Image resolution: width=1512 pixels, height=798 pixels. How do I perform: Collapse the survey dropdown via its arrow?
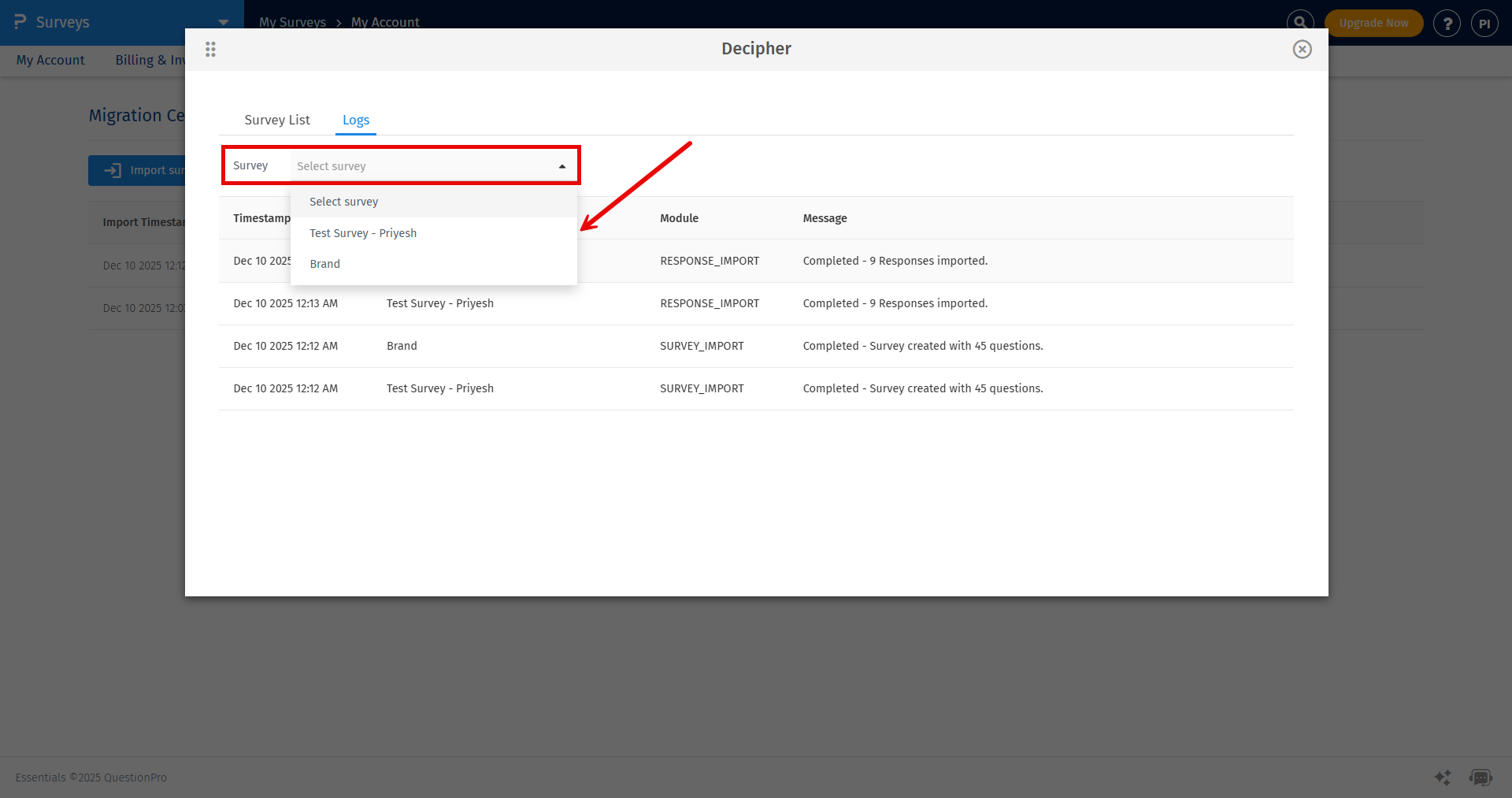point(561,165)
